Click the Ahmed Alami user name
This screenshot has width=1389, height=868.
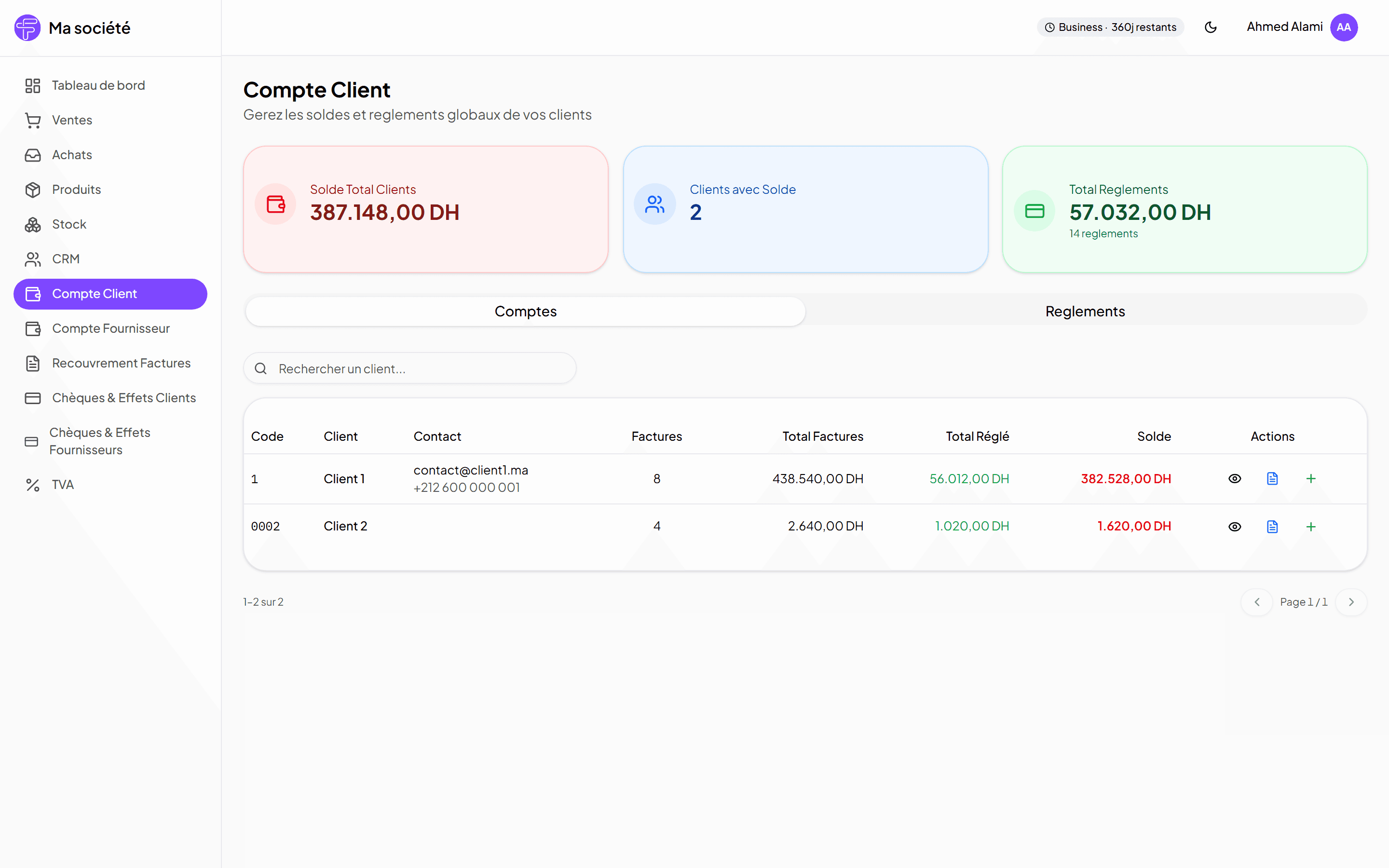pos(1284,27)
